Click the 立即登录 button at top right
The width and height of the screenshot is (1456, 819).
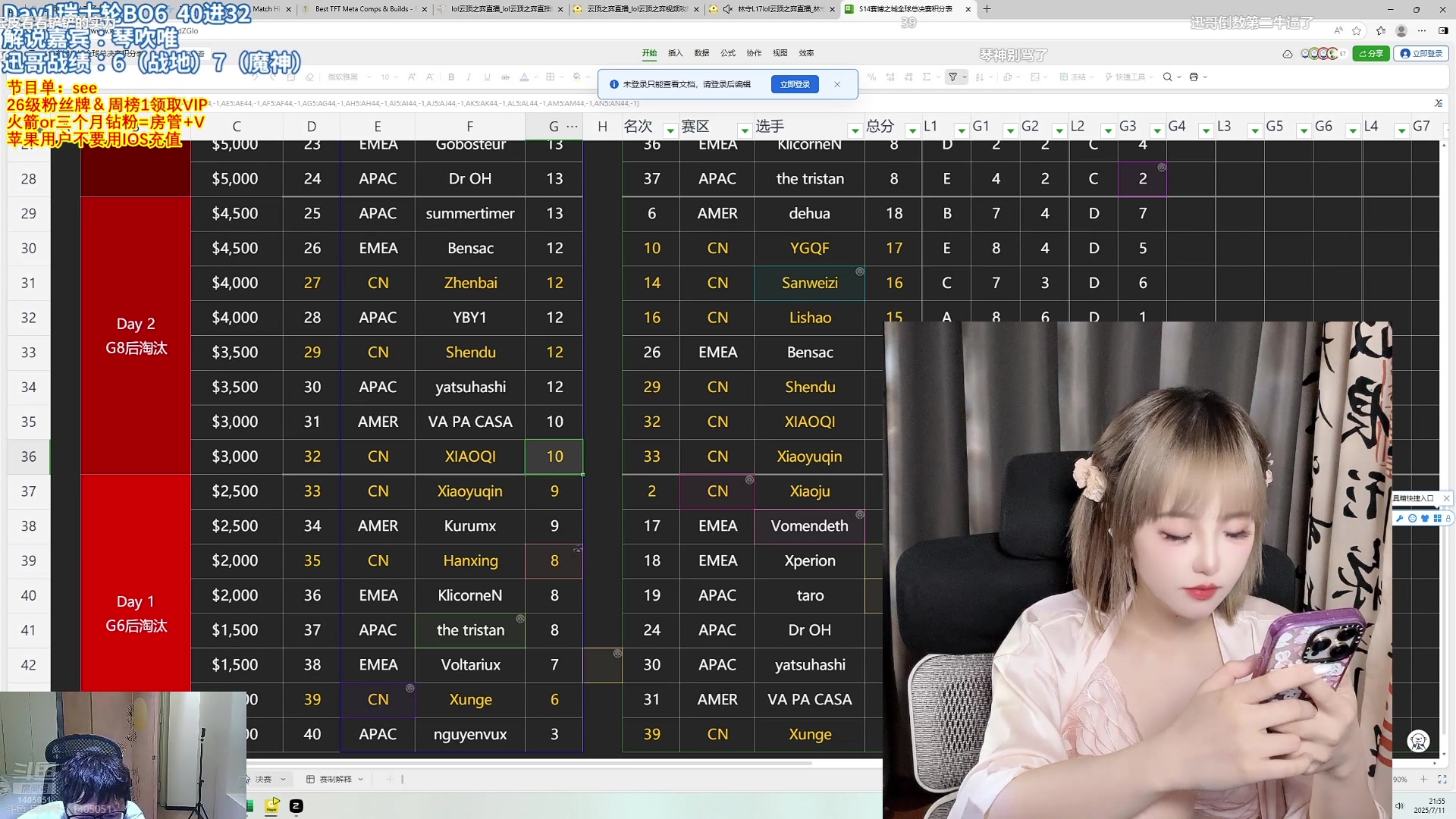point(1421,54)
